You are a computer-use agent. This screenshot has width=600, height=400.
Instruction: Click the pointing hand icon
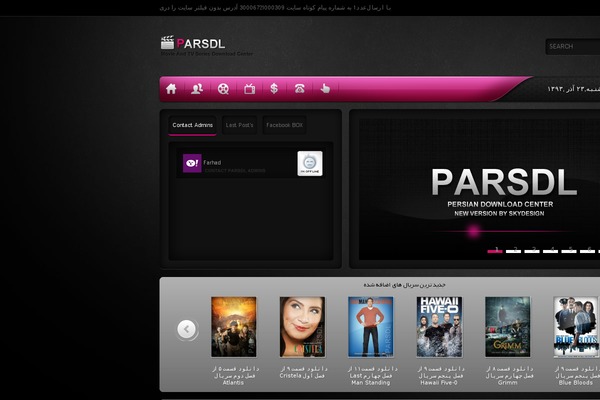[325, 89]
